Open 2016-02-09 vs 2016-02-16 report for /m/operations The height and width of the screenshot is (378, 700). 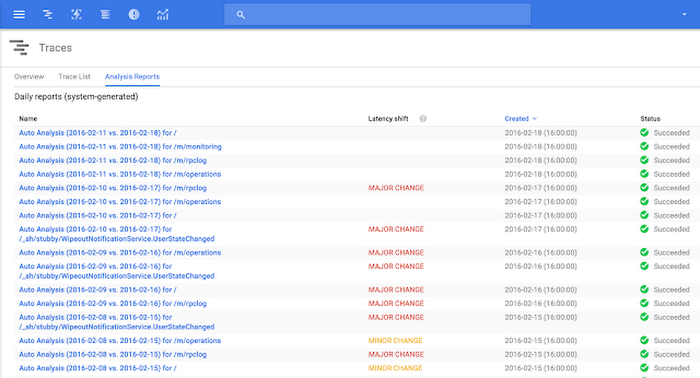[x=120, y=253]
